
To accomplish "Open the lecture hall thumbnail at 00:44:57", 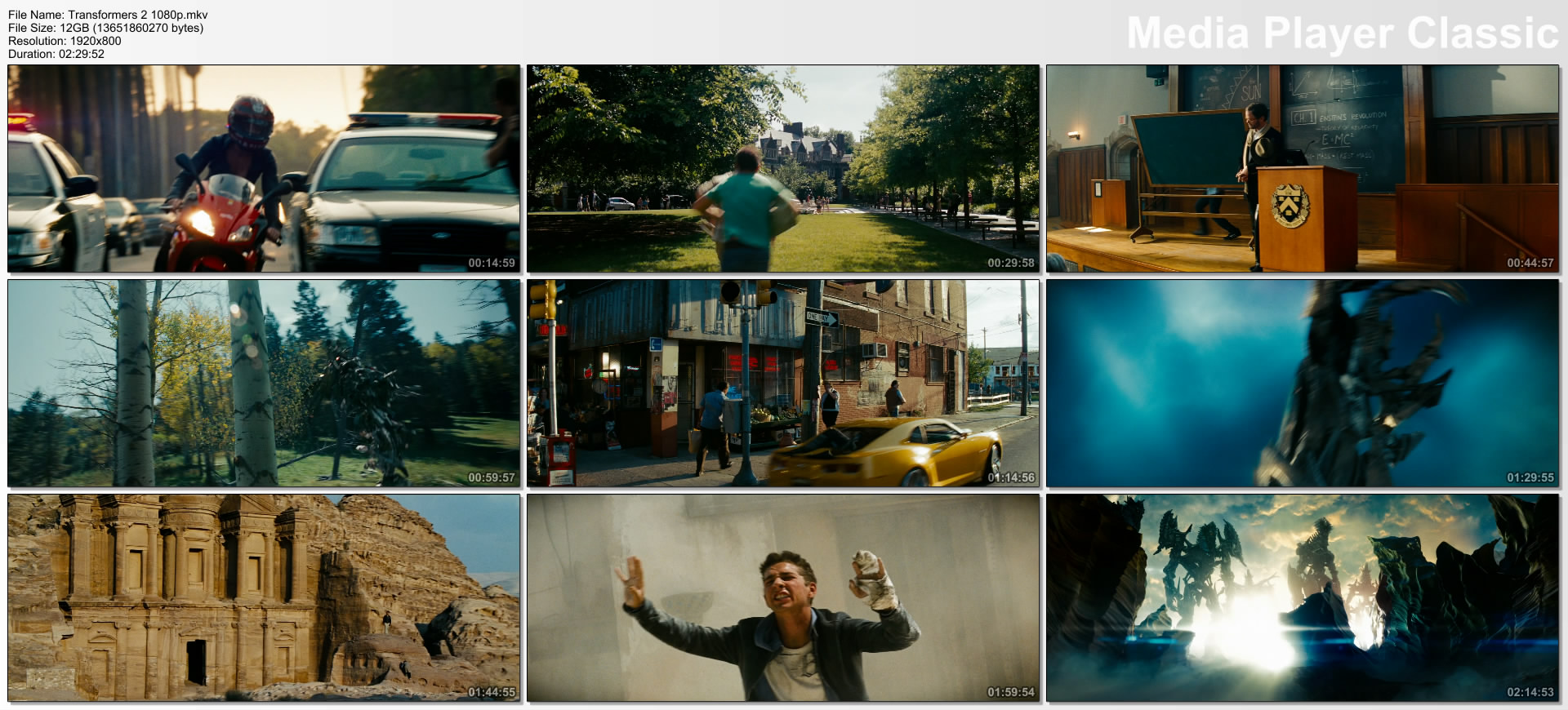I will click(x=1303, y=169).
